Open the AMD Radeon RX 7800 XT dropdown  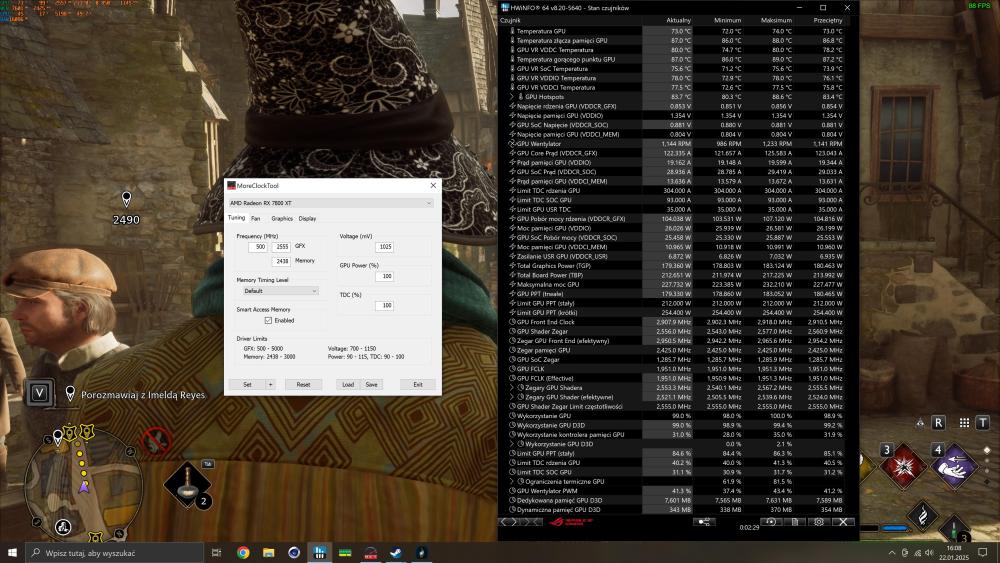(331, 203)
